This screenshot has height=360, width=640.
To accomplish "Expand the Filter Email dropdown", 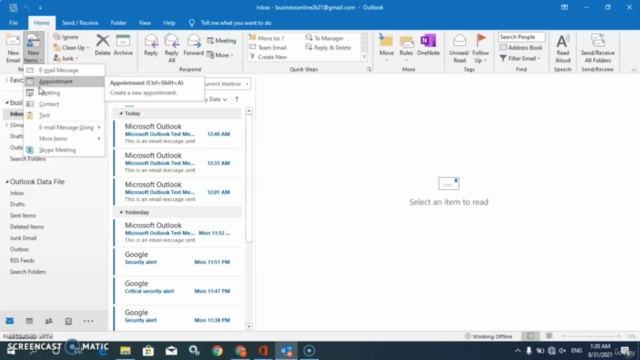I will click(x=520, y=58).
